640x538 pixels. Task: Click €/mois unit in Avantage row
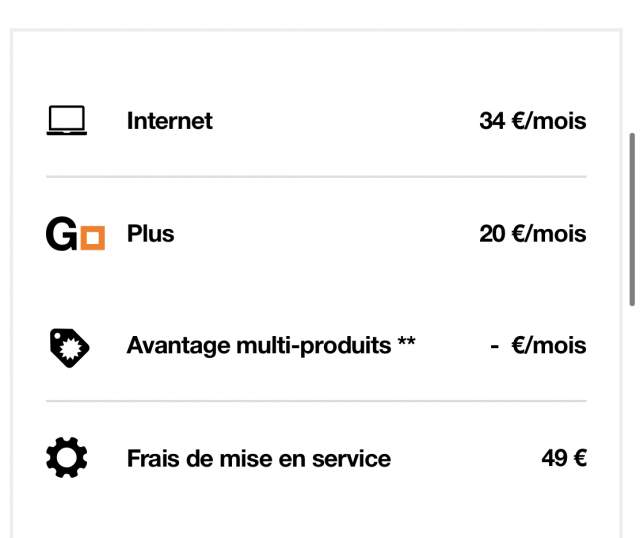548,346
